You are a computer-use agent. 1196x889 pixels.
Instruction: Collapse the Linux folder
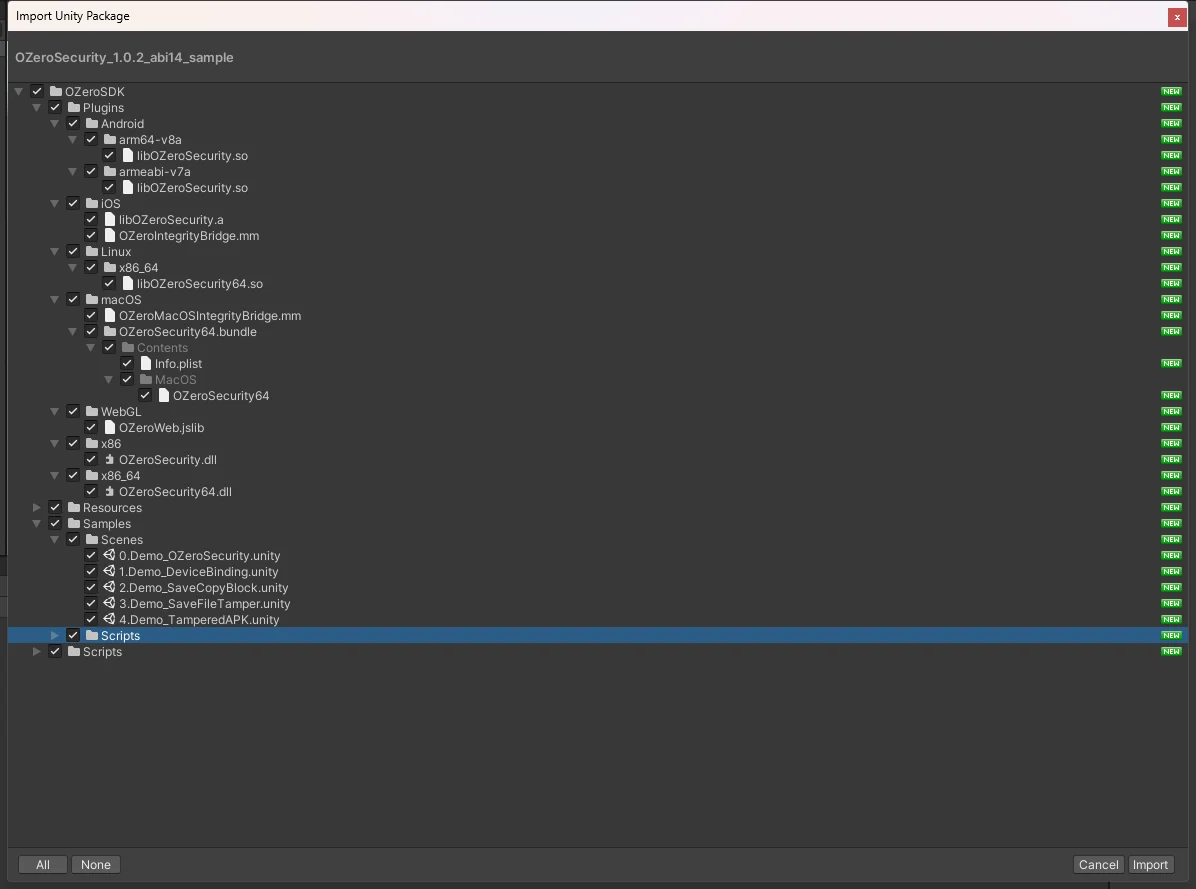coord(55,252)
